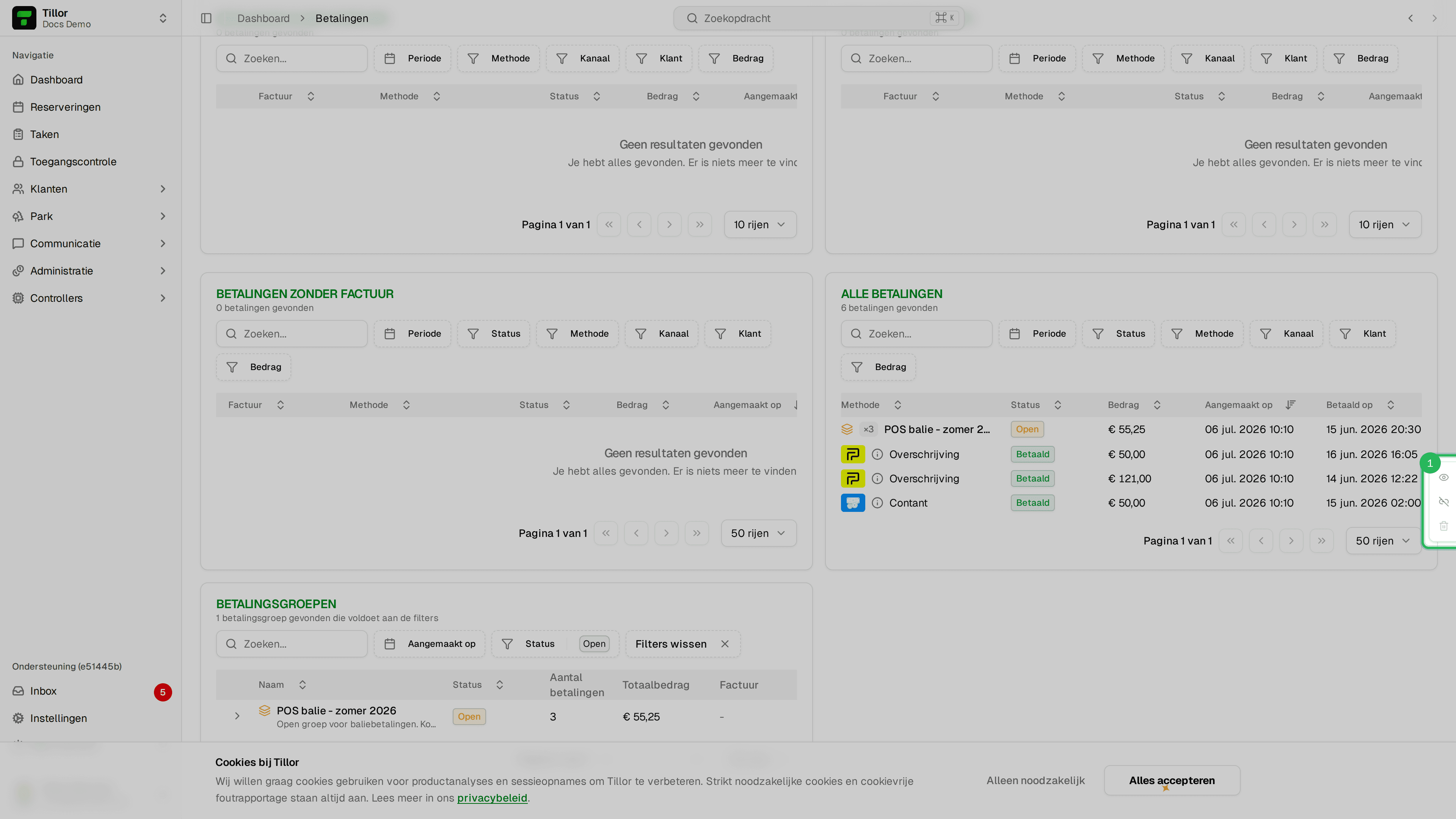This screenshot has width=1456, height=819.
Task: Open the Tillor Docs Demo workspace switcher
Action: [x=91, y=18]
